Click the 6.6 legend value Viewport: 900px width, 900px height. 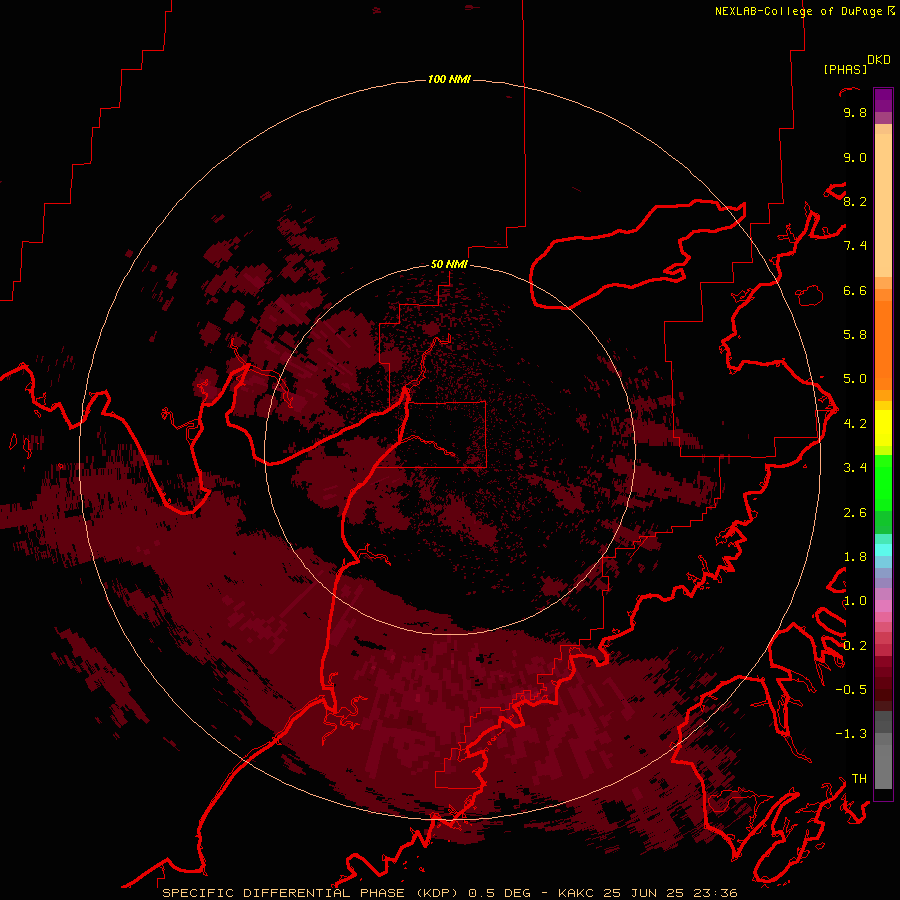(x=855, y=290)
